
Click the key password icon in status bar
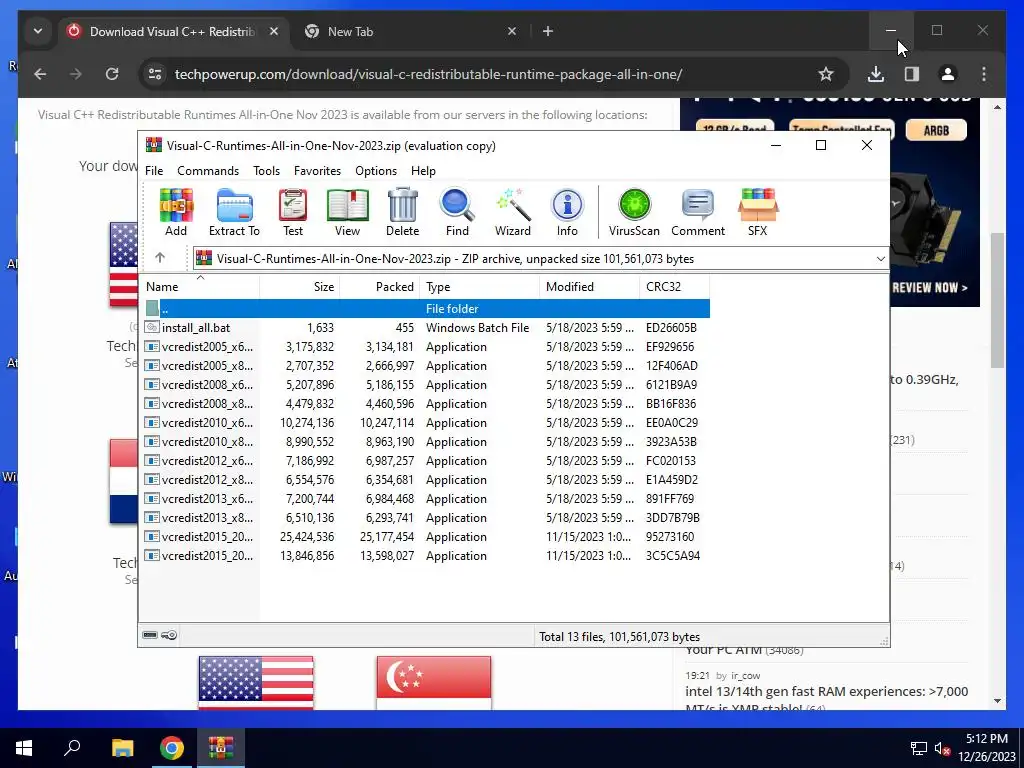(169, 635)
